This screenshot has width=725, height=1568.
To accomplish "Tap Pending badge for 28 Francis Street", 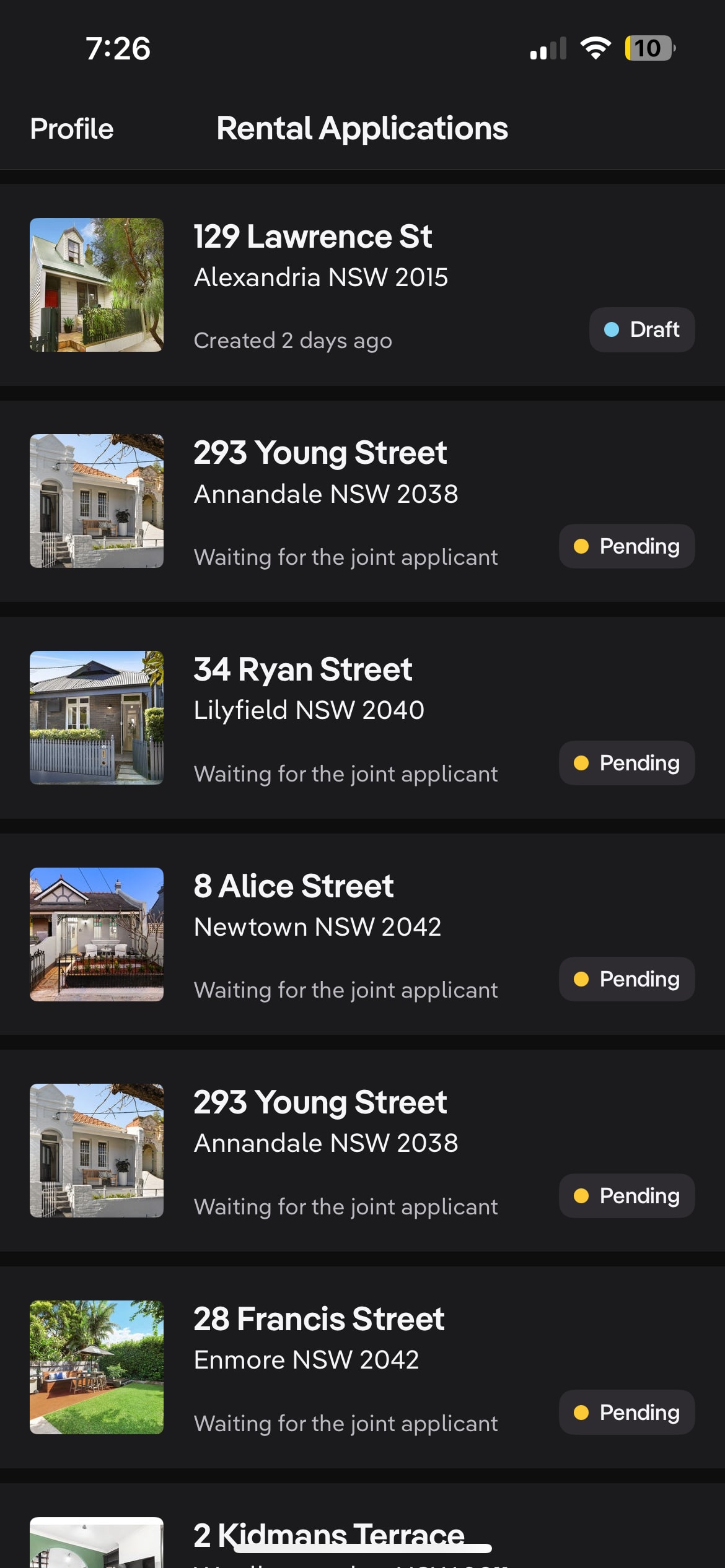I will pyautogui.click(x=626, y=1412).
